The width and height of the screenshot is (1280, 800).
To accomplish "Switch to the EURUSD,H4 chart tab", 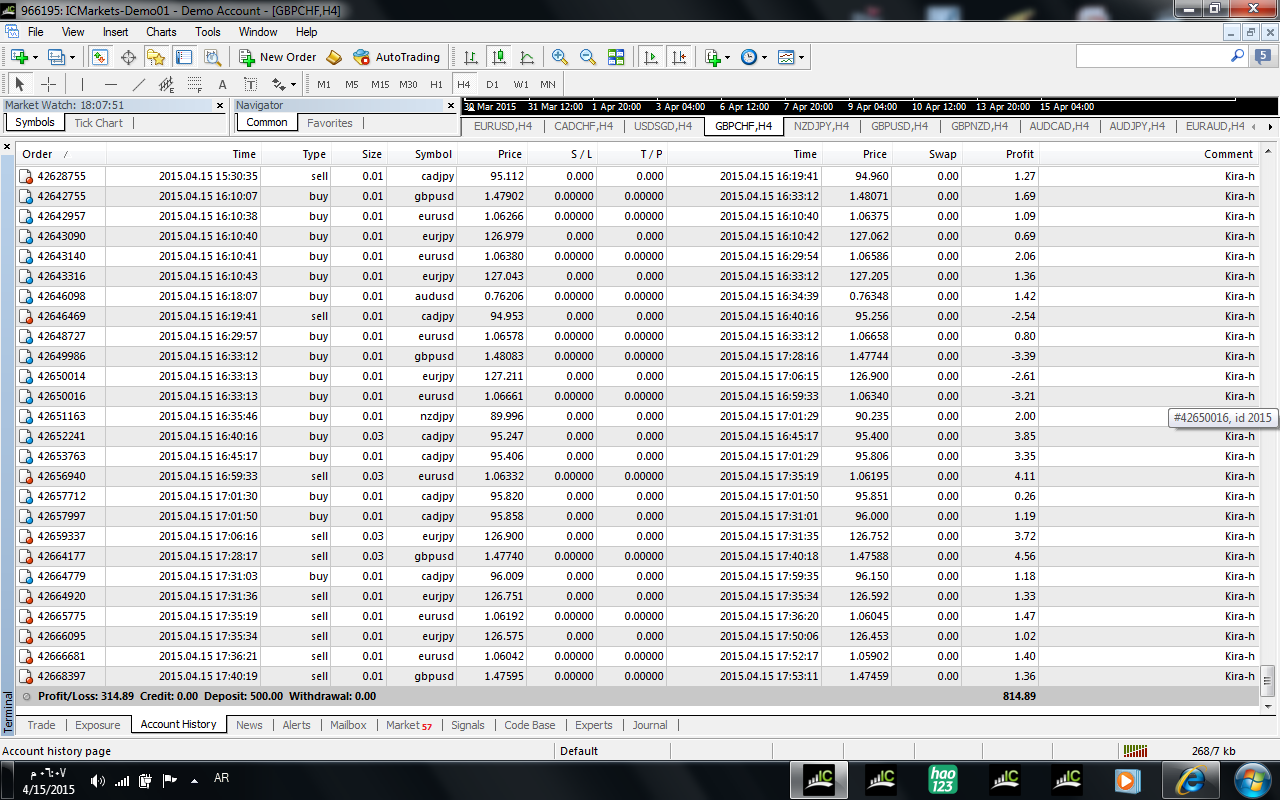I will 502,126.
